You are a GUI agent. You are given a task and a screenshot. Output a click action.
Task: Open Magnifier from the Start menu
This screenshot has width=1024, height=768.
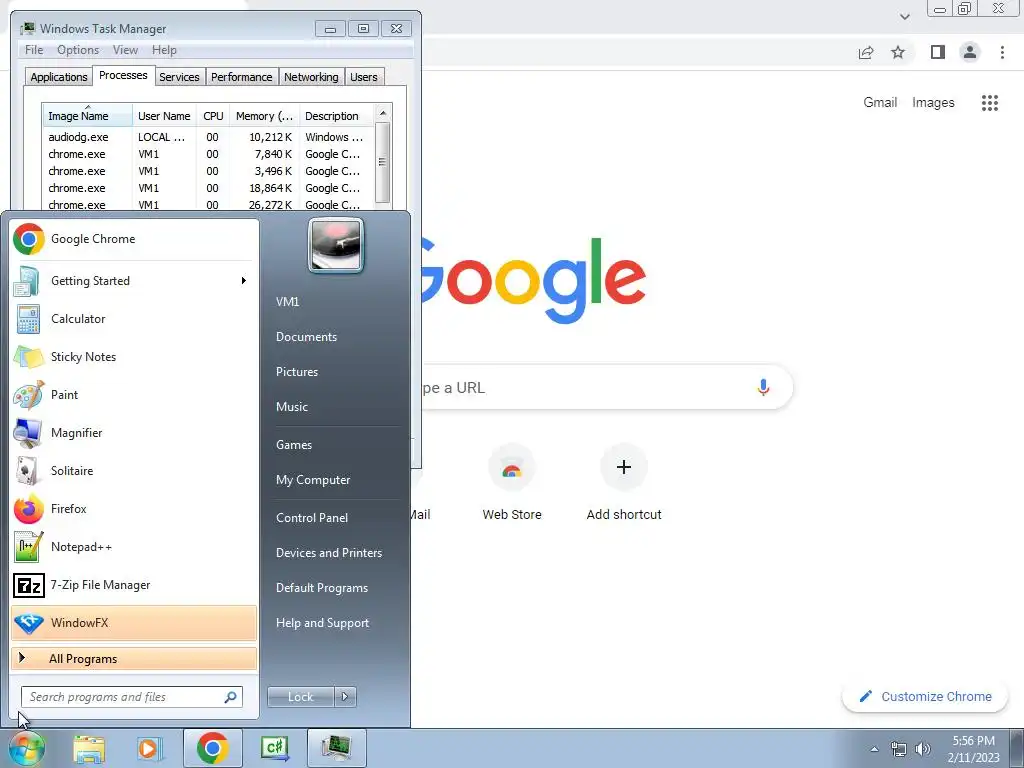coord(134,432)
